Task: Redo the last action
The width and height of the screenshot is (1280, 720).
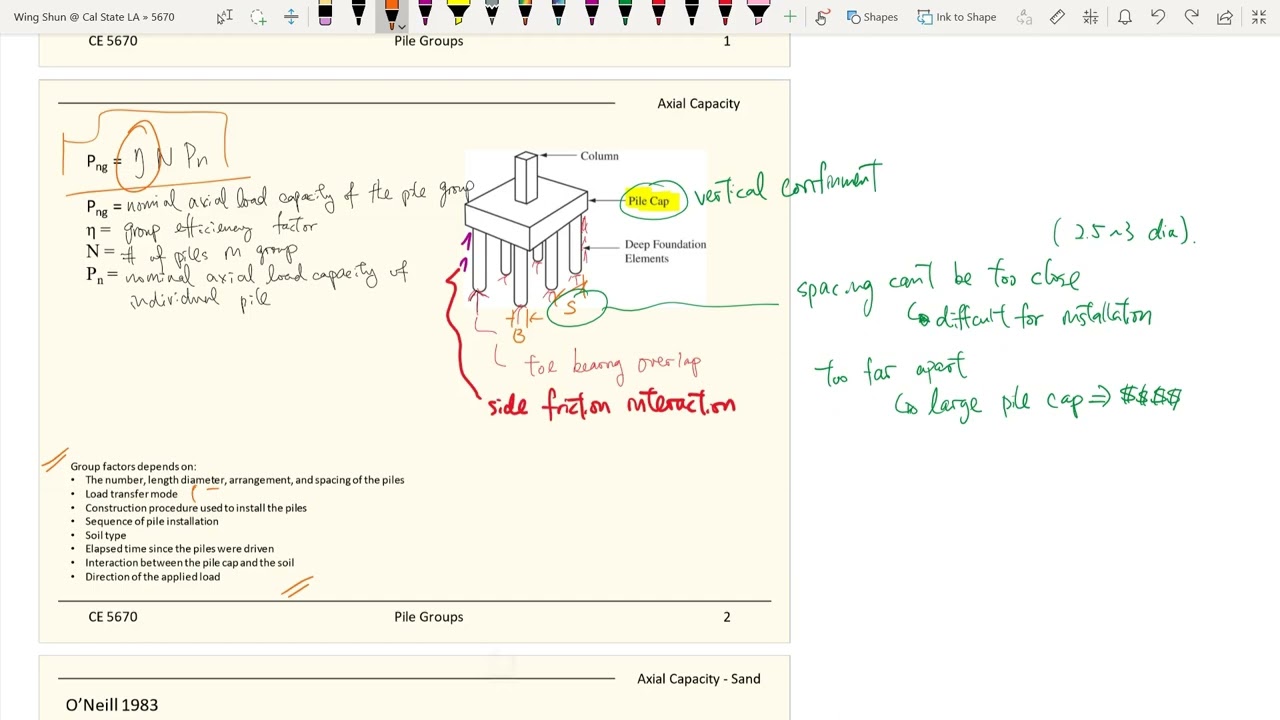Action: (x=1191, y=17)
